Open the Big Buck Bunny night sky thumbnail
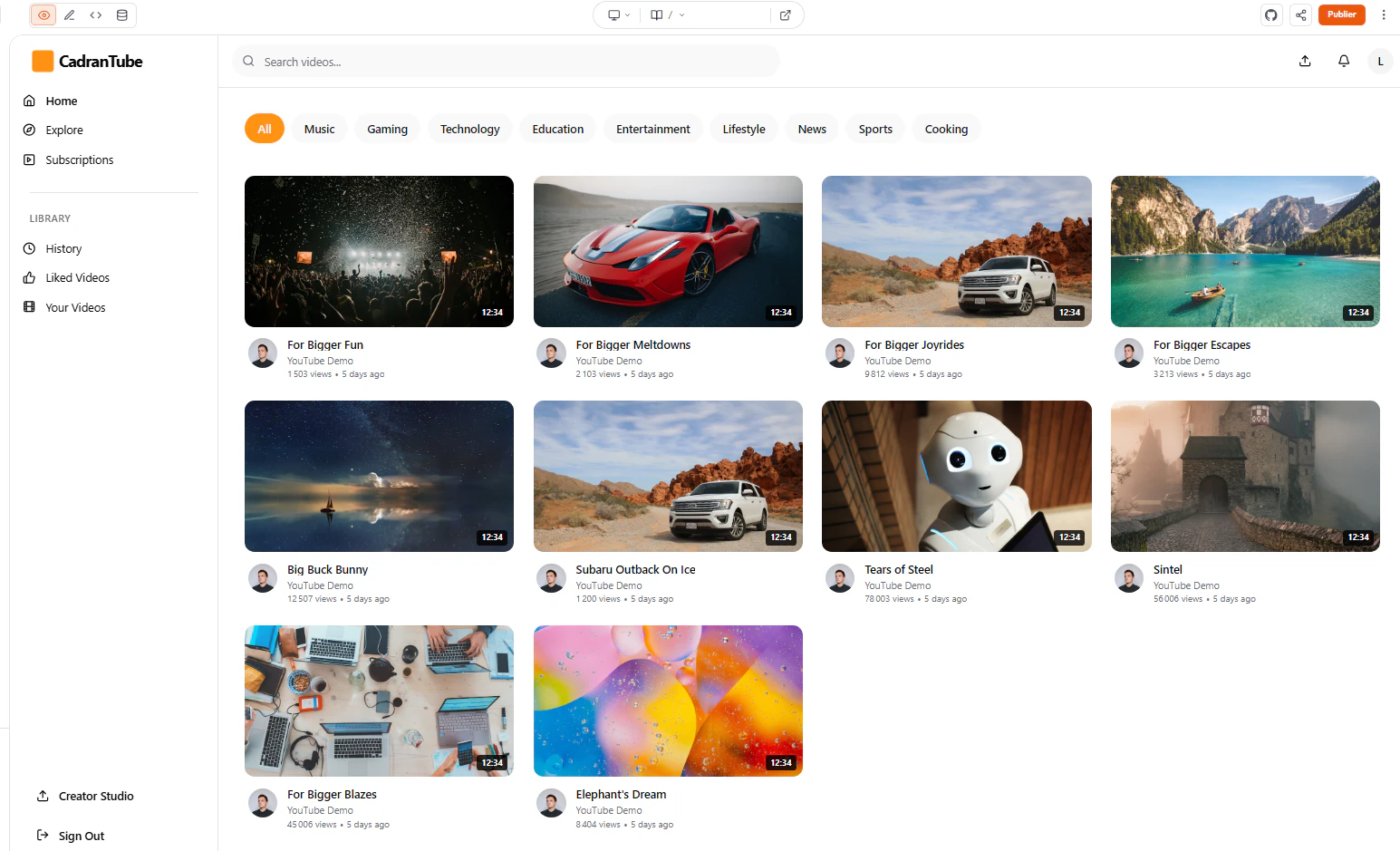Viewport: 1400px width, 851px height. 379,476
